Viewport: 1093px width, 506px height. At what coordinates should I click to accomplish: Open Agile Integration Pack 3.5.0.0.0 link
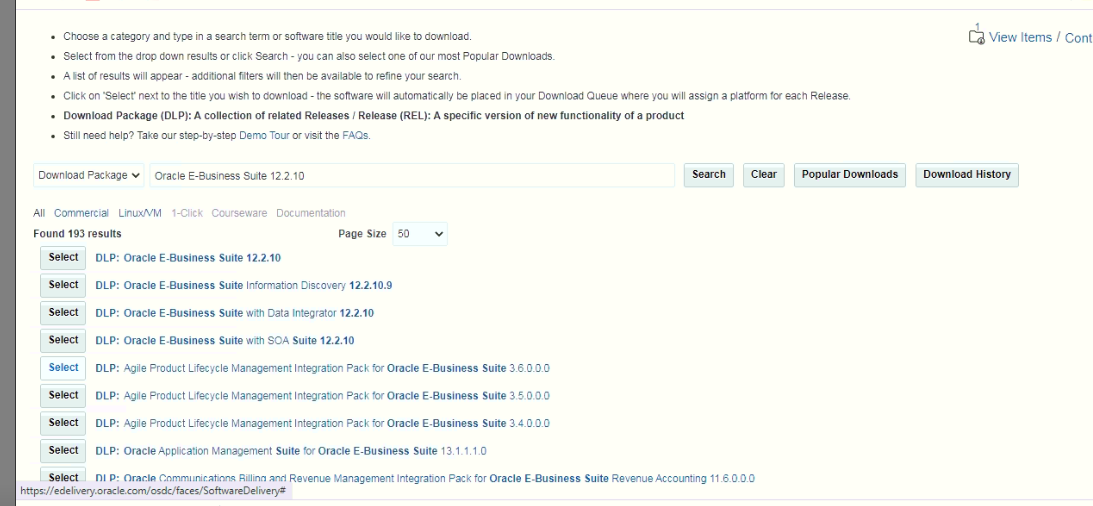[x=322, y=396]
